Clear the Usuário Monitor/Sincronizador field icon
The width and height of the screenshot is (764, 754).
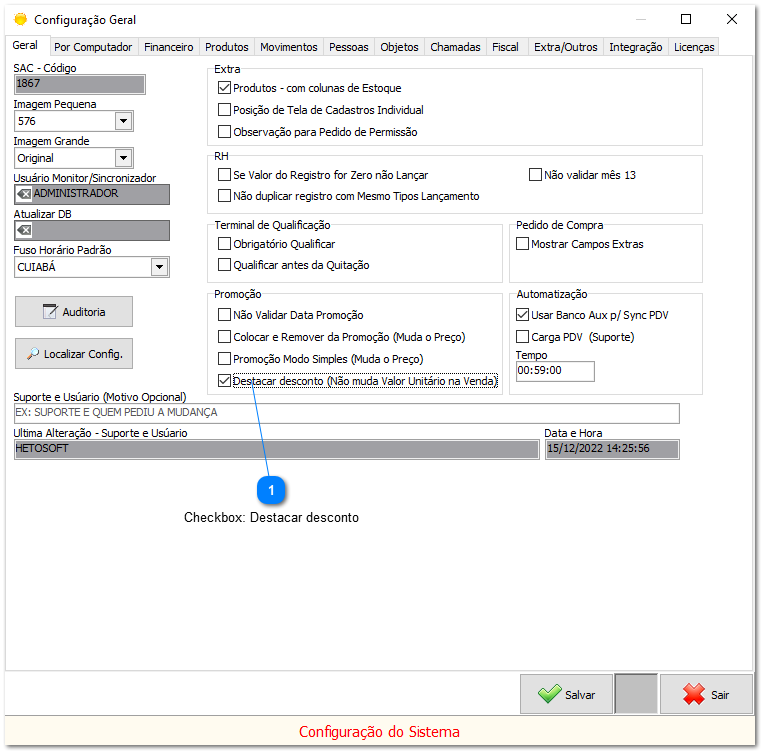point(24,194)
